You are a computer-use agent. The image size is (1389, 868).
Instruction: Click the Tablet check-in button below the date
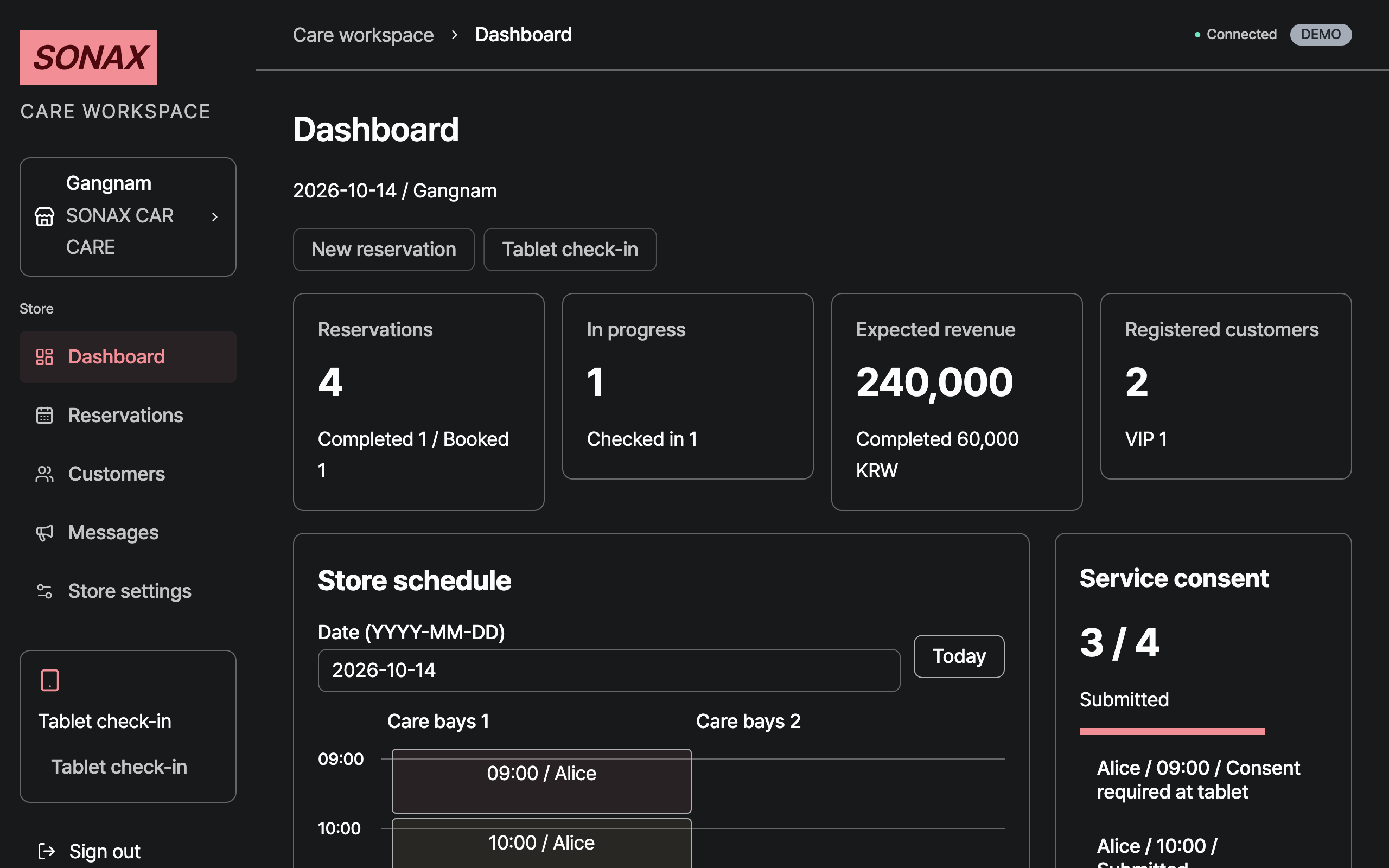click(x=569, y=249)
